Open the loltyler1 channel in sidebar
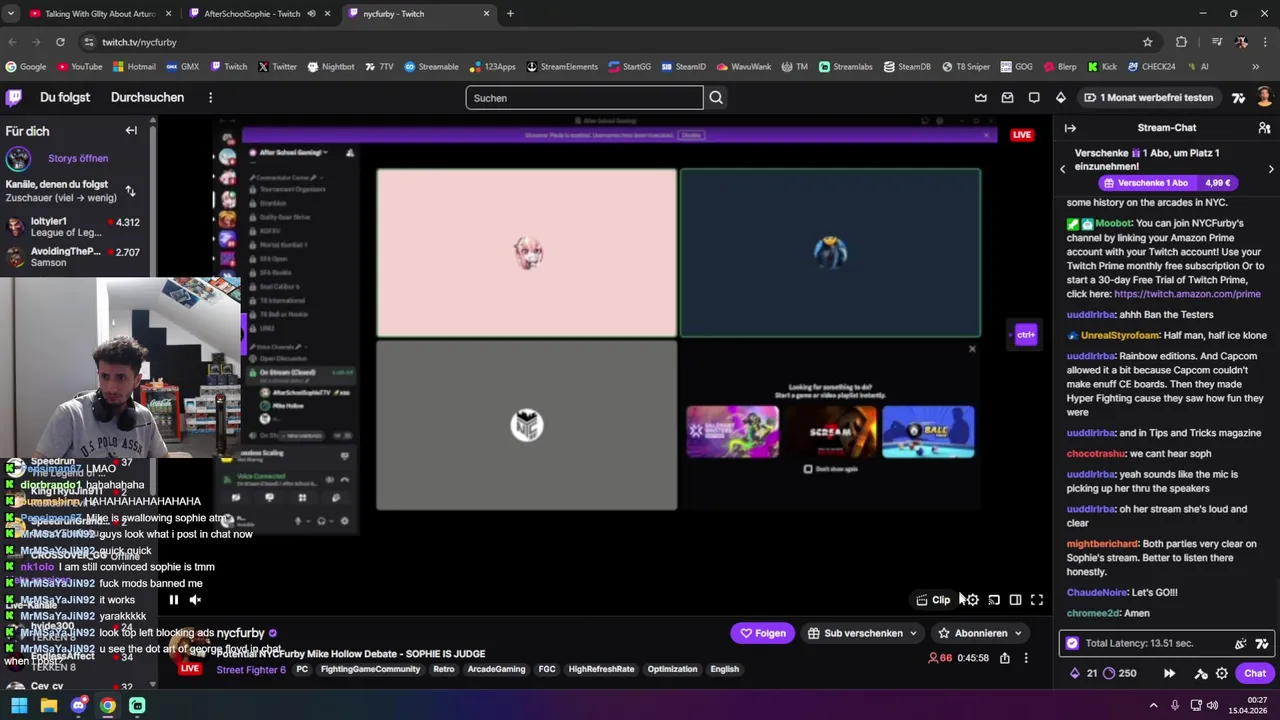The width and height of the screenshot is (1280, 720). 76,227
